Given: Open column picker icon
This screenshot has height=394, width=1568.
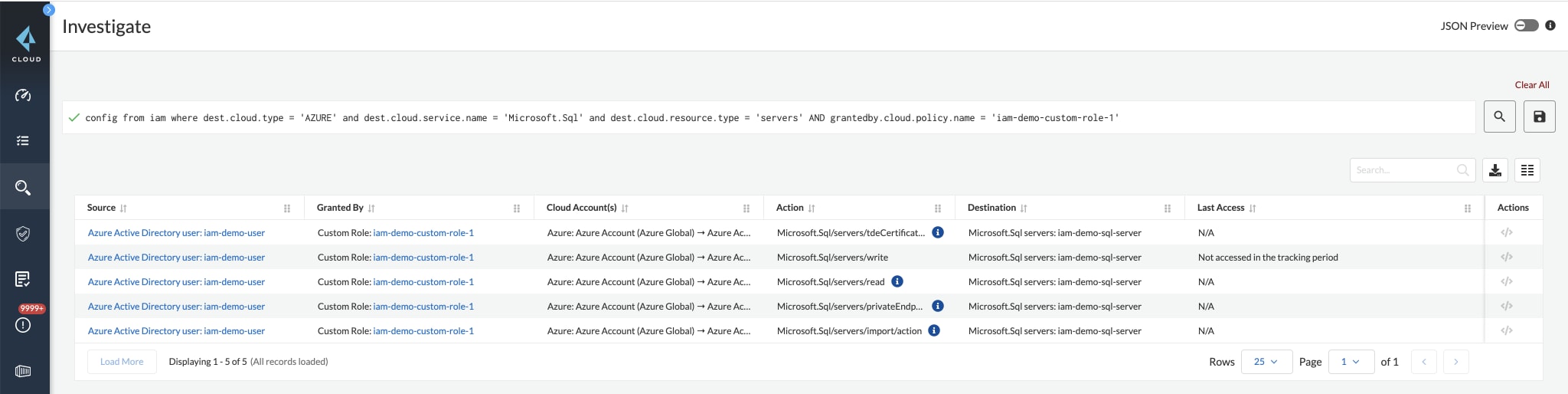Looking at the screenshot, I should point(1527,170).
